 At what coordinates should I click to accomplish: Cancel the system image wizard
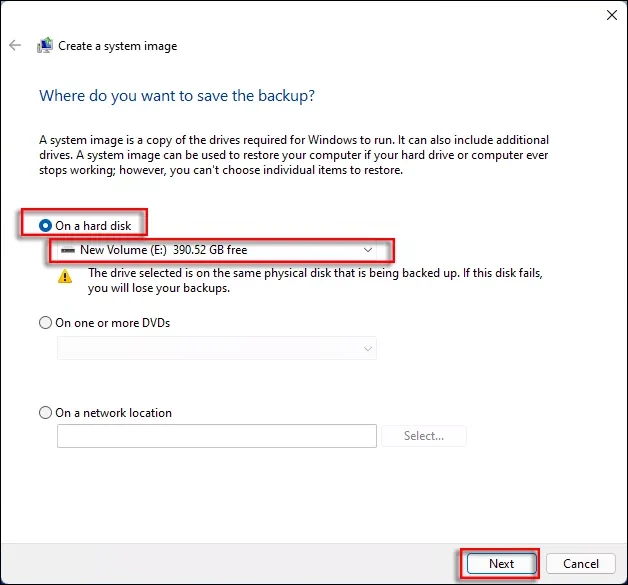(580, 563)
